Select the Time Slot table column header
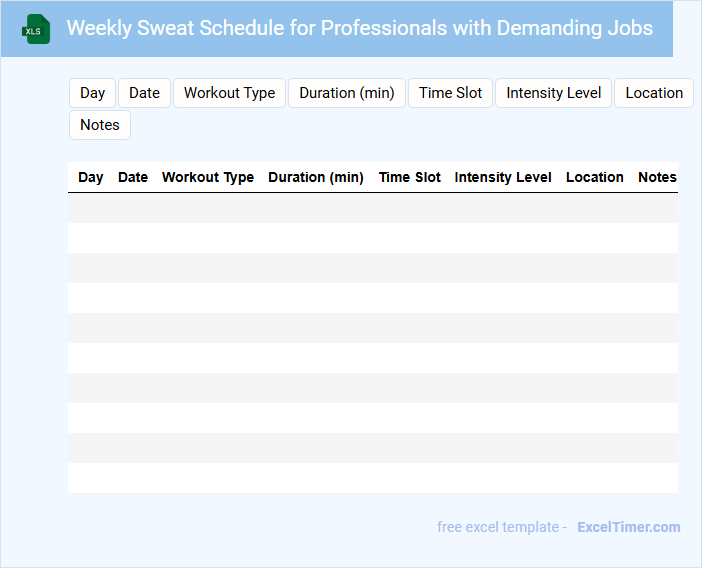 (x=410, y=177)
